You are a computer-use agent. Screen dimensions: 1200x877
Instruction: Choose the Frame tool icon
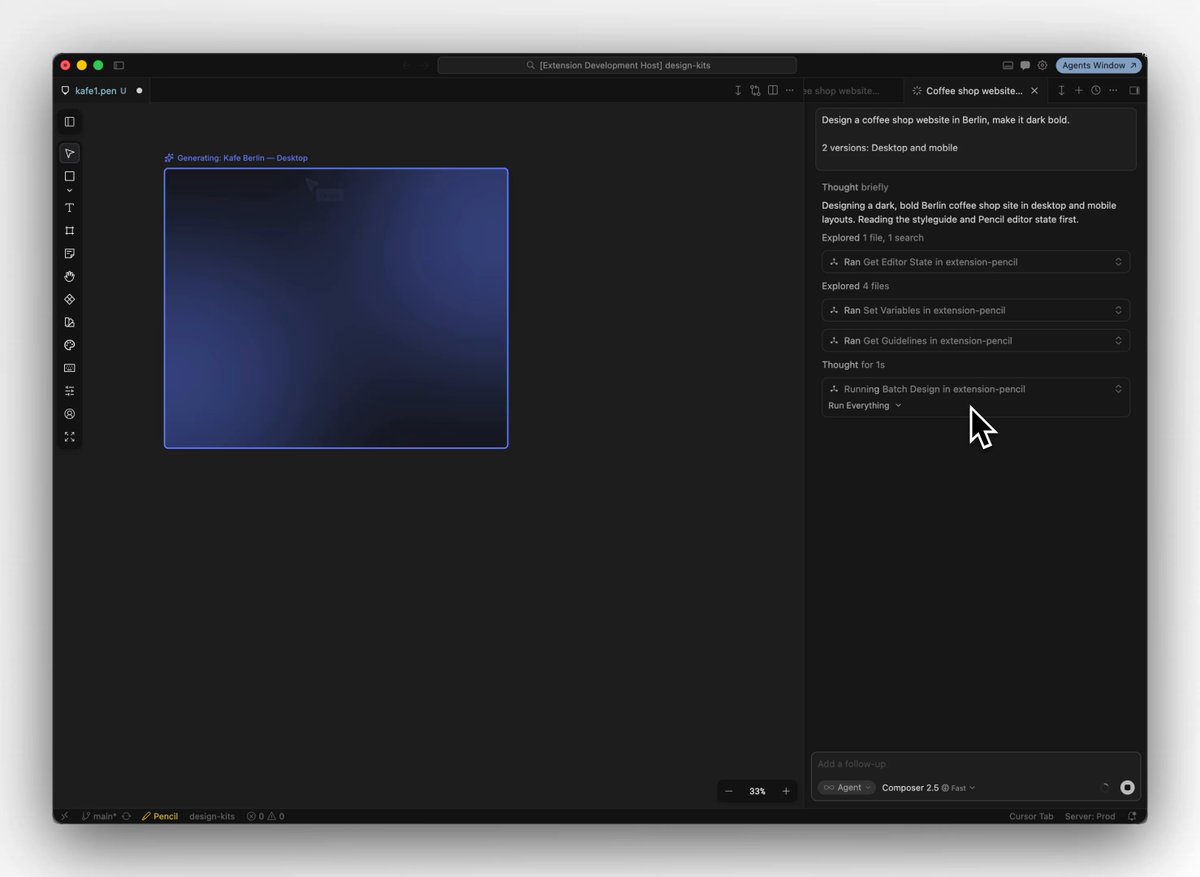pos(69,231)
